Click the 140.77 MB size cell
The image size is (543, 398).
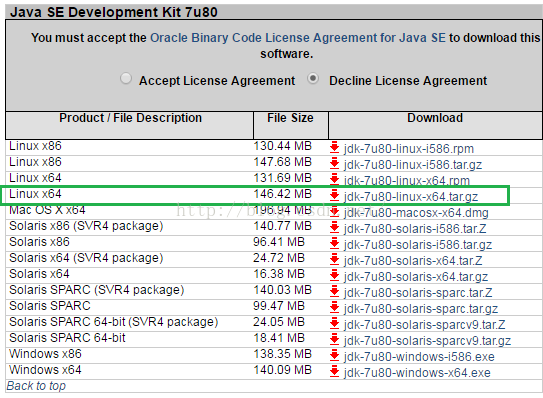(283, 226)
